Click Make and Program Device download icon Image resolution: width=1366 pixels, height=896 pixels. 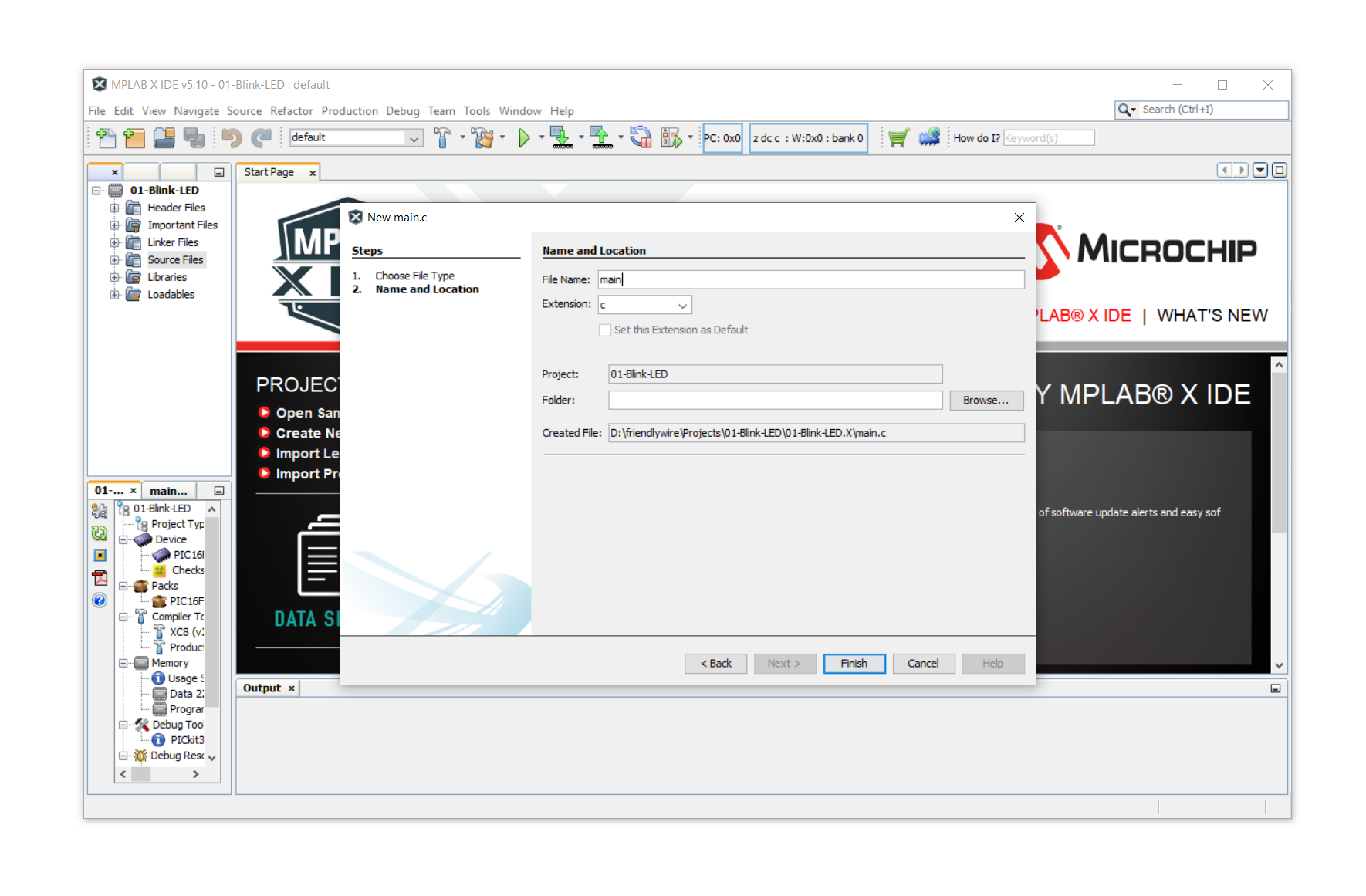tap(561, 138)
